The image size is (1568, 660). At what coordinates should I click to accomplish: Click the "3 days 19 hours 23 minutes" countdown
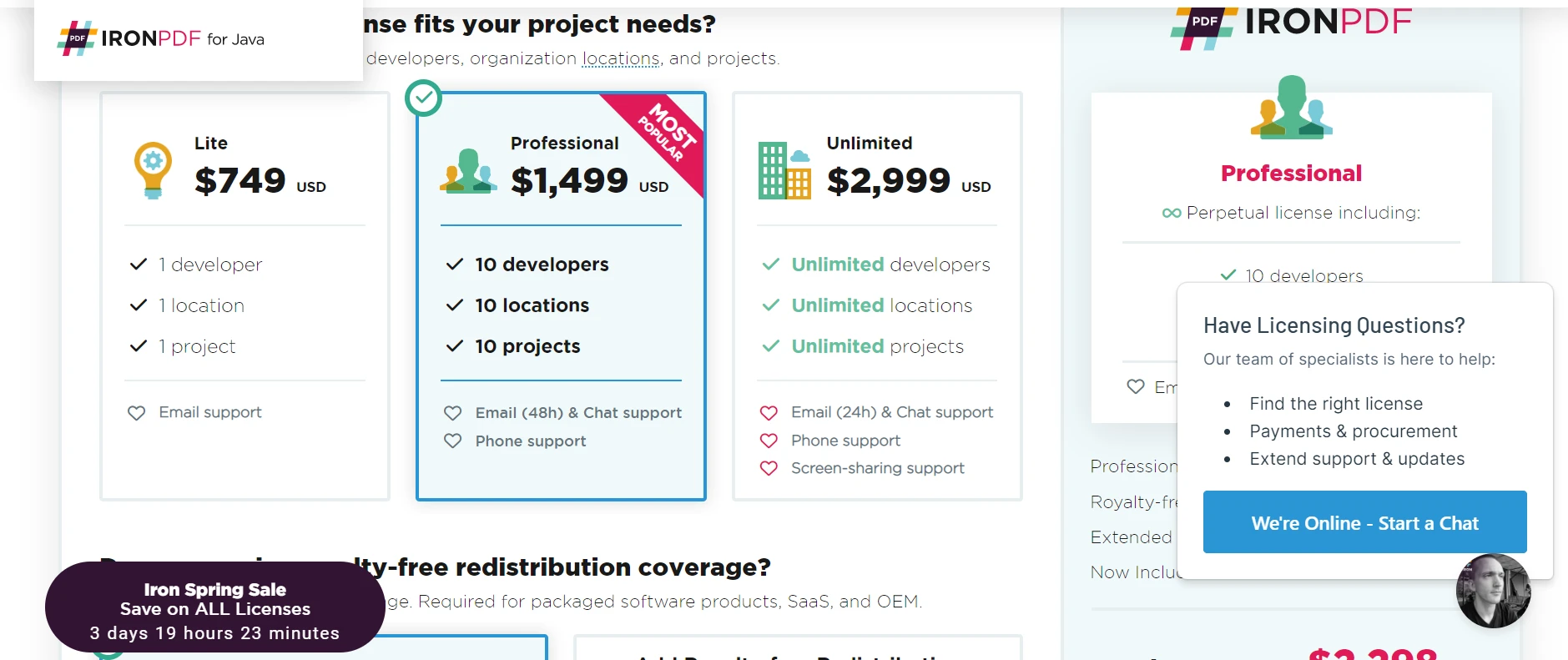(214, 633)
